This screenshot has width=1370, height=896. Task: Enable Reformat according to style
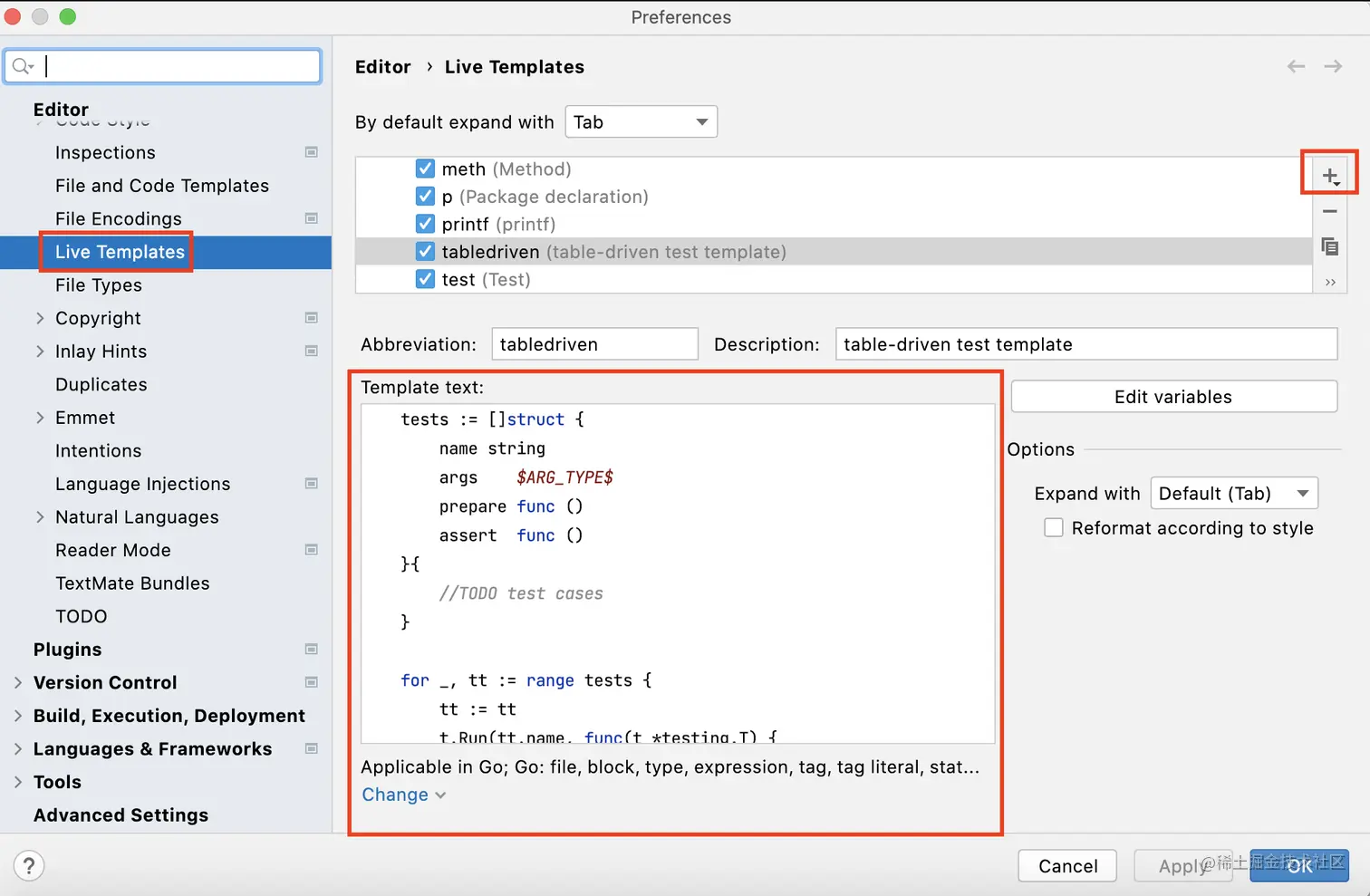click(1053, 528)
